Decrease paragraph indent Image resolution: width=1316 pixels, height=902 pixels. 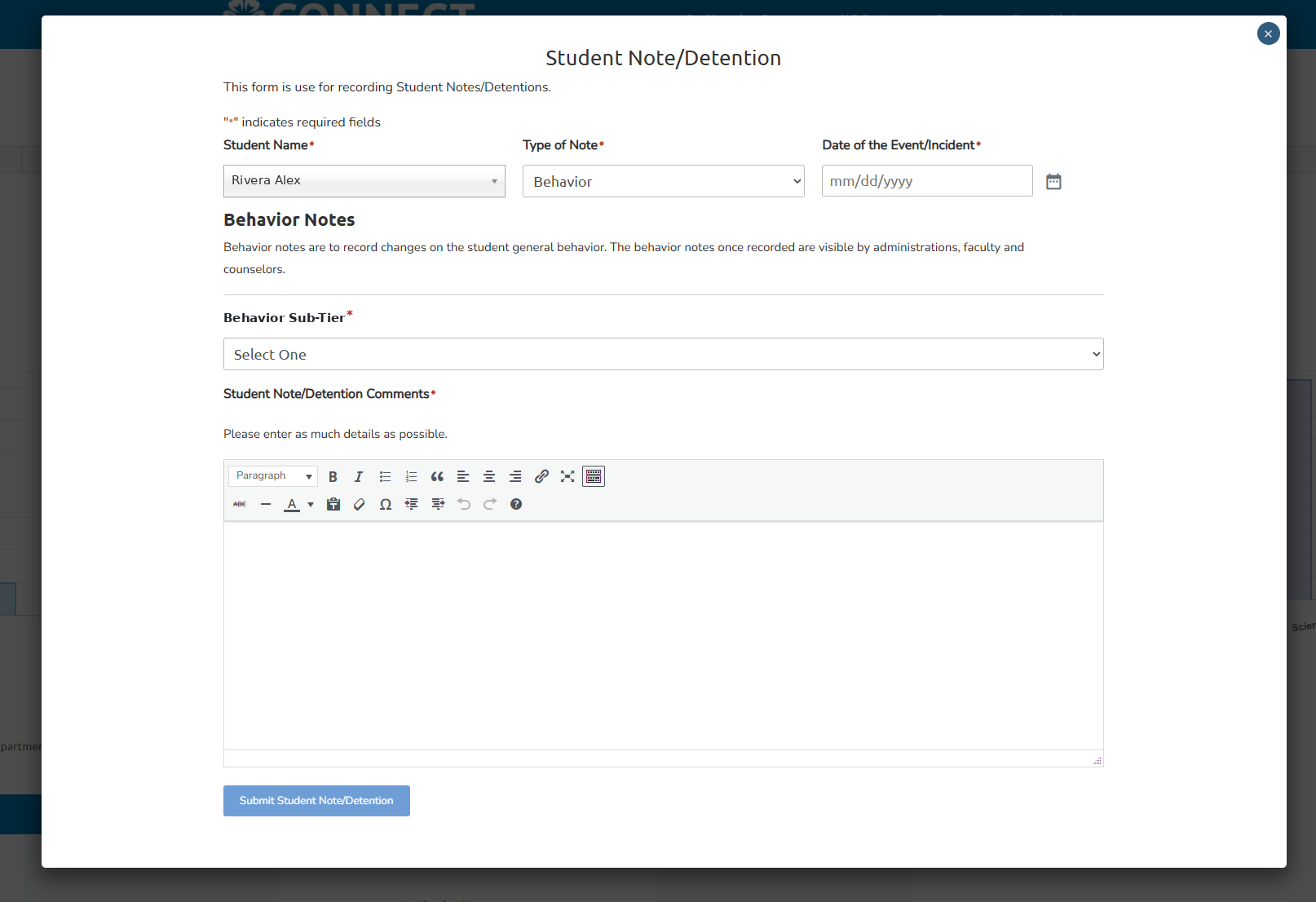coord(412,504)
